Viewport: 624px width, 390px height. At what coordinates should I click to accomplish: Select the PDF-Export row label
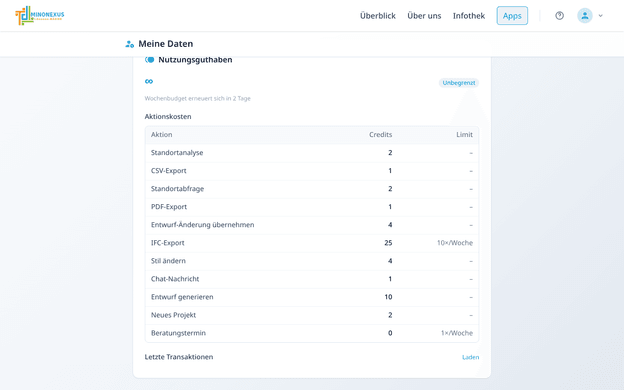pos(169,207)
